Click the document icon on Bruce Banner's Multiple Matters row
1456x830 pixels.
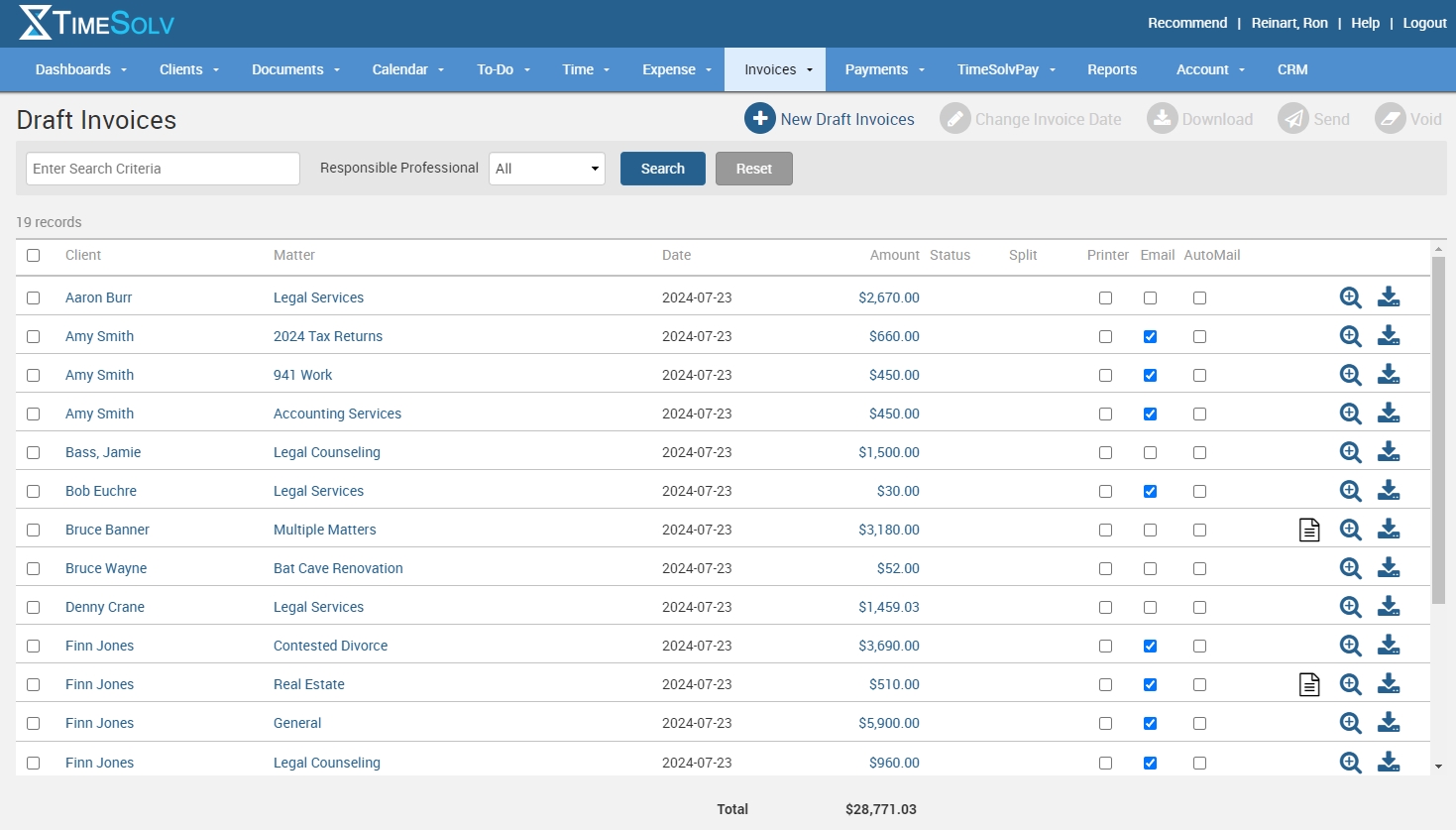point(1309,529)
